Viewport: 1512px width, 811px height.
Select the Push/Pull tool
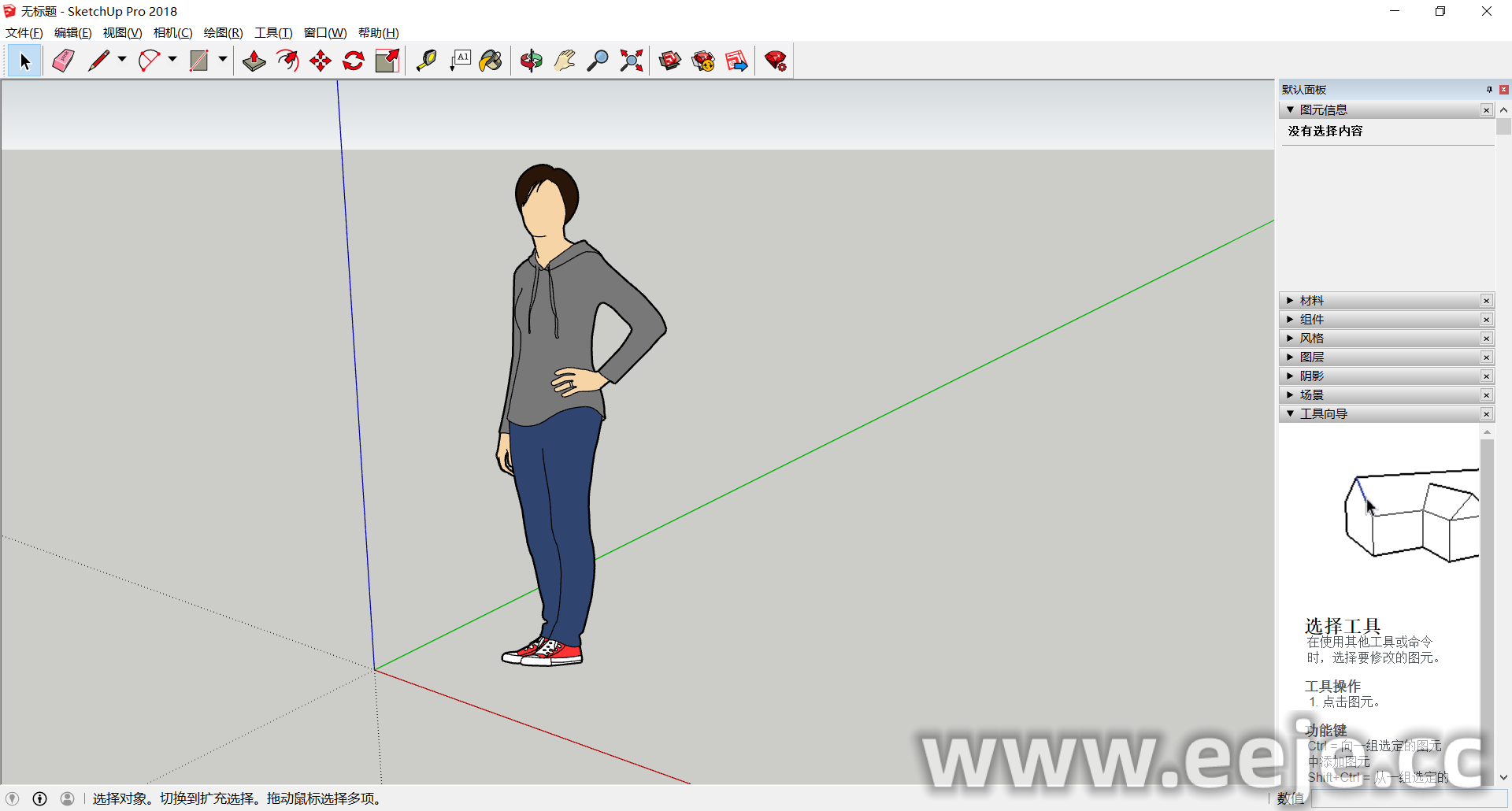pos(254,61)
